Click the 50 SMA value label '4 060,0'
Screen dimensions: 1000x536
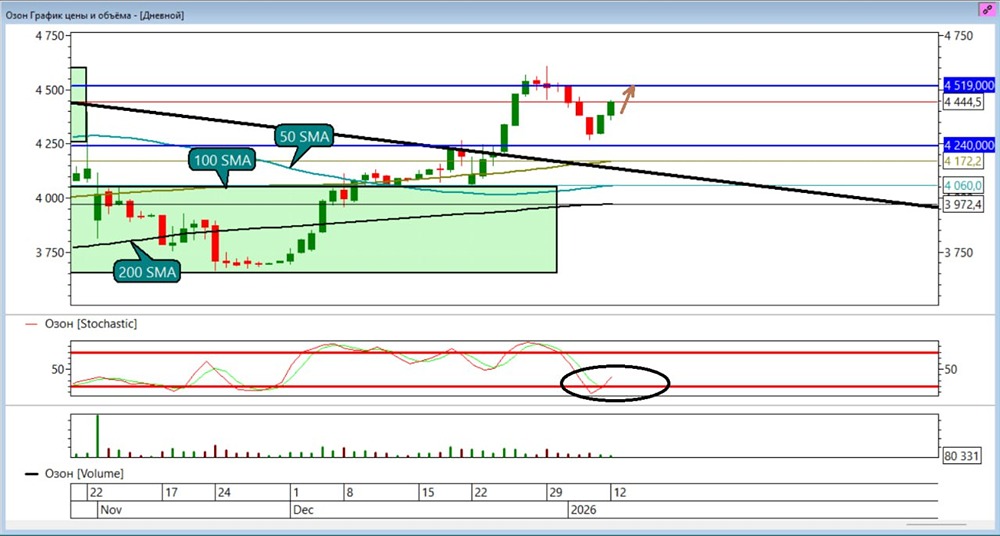click(962, 186)
